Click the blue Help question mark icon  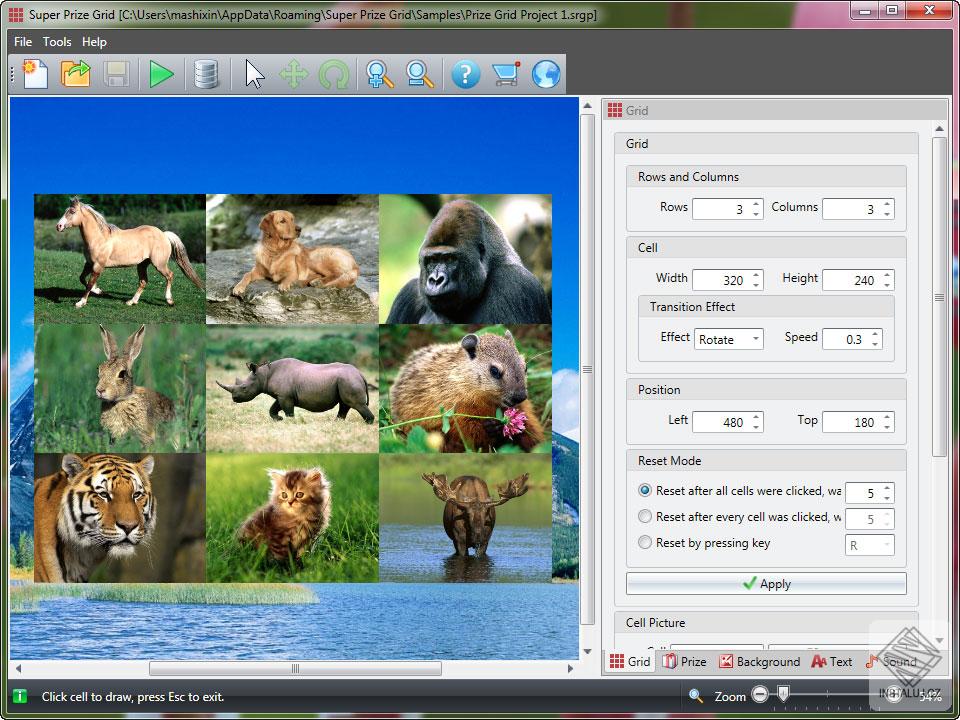[x=465, y=75]
